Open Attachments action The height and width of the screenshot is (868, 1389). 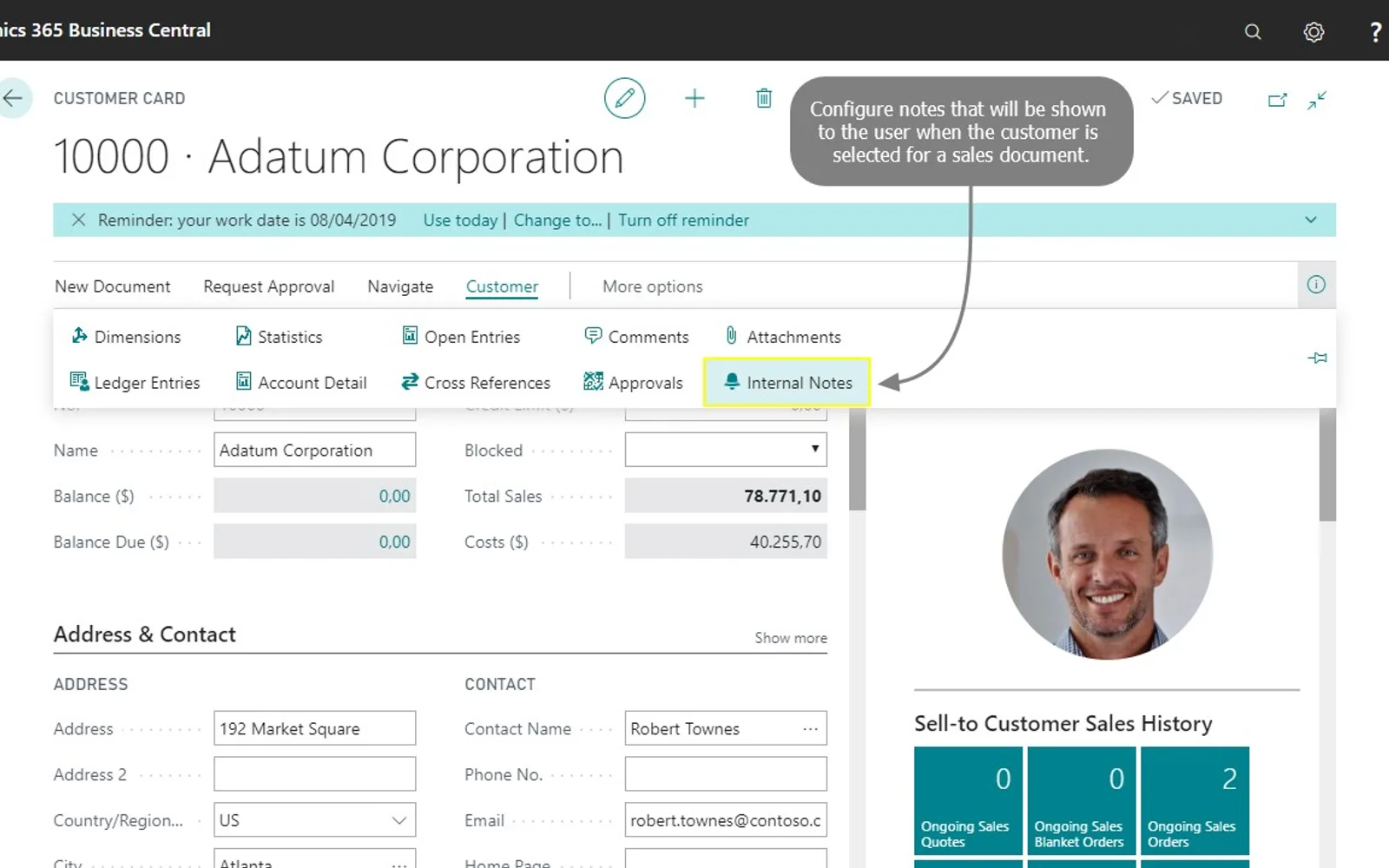782,336
